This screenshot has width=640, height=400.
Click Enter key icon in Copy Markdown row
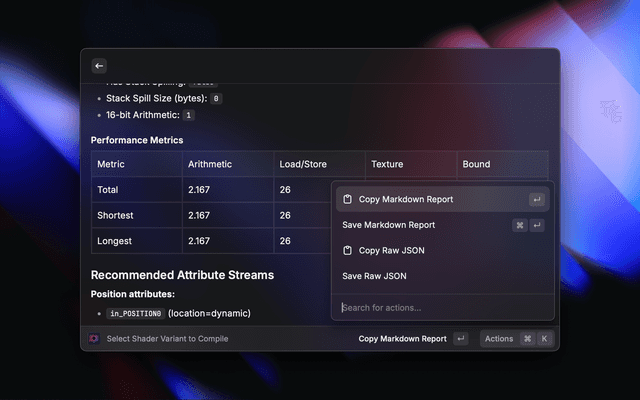click(537, 200)
